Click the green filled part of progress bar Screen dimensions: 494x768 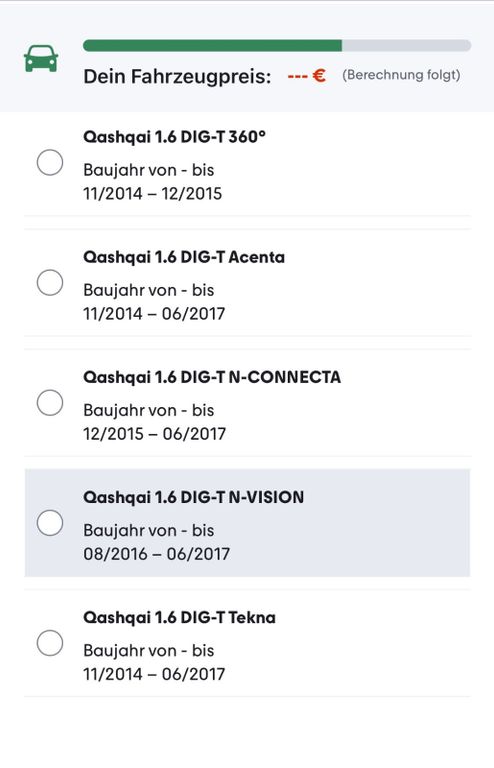[x=212, y=46]
